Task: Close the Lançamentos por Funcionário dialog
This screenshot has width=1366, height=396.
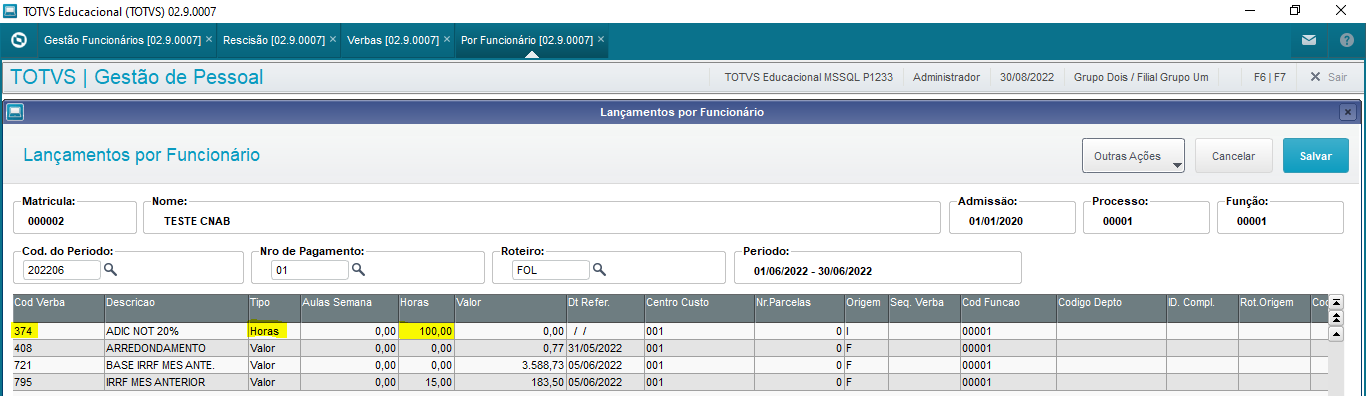Action: (1347, 112)
